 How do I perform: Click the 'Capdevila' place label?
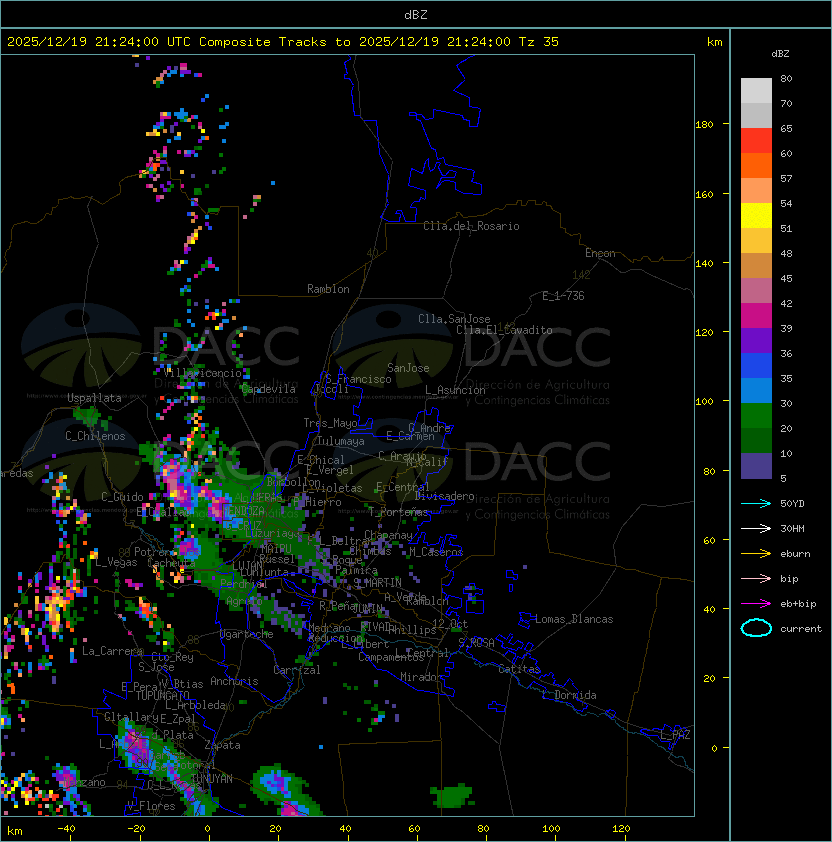tap(268, 389)
